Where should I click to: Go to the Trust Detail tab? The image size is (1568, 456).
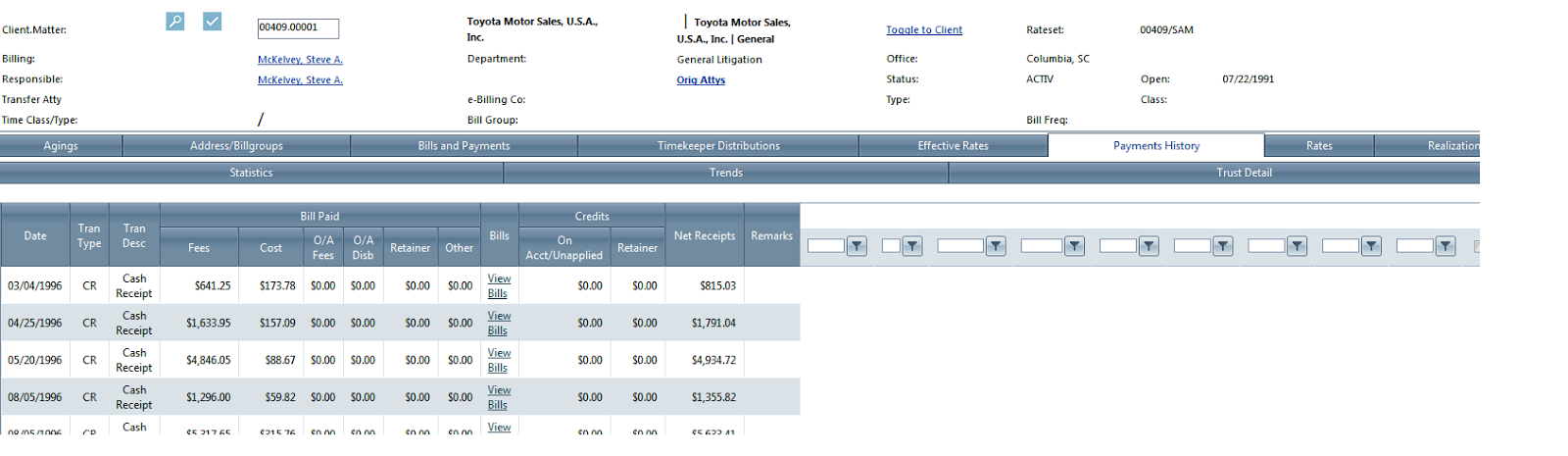(1214, 173)
